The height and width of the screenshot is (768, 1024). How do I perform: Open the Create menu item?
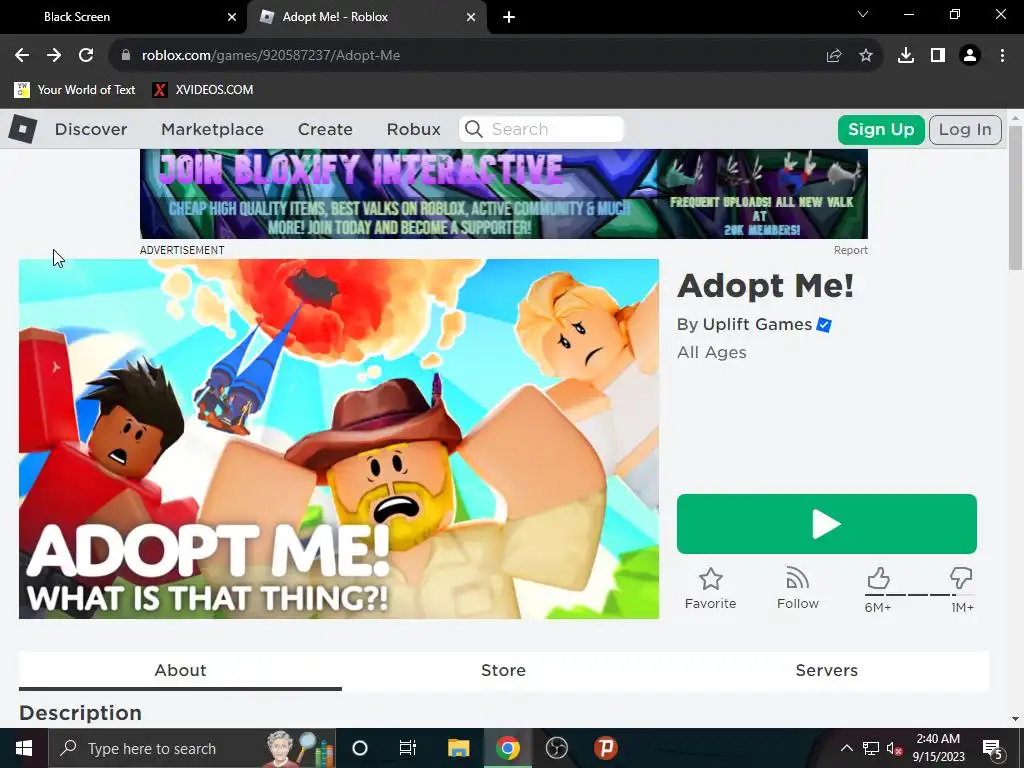click(x=325, y=129)
